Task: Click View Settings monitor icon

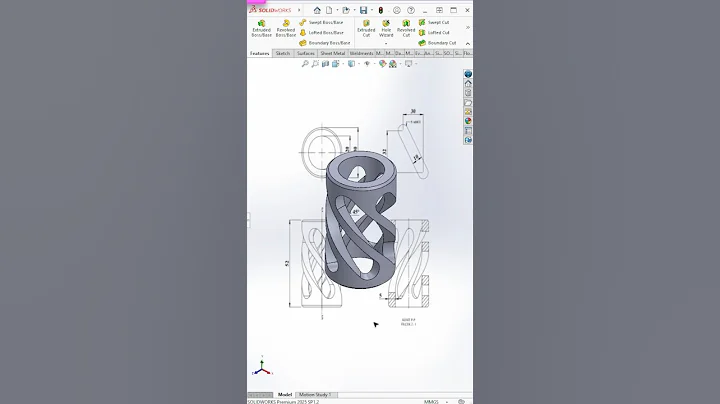Action: point(408,64)
